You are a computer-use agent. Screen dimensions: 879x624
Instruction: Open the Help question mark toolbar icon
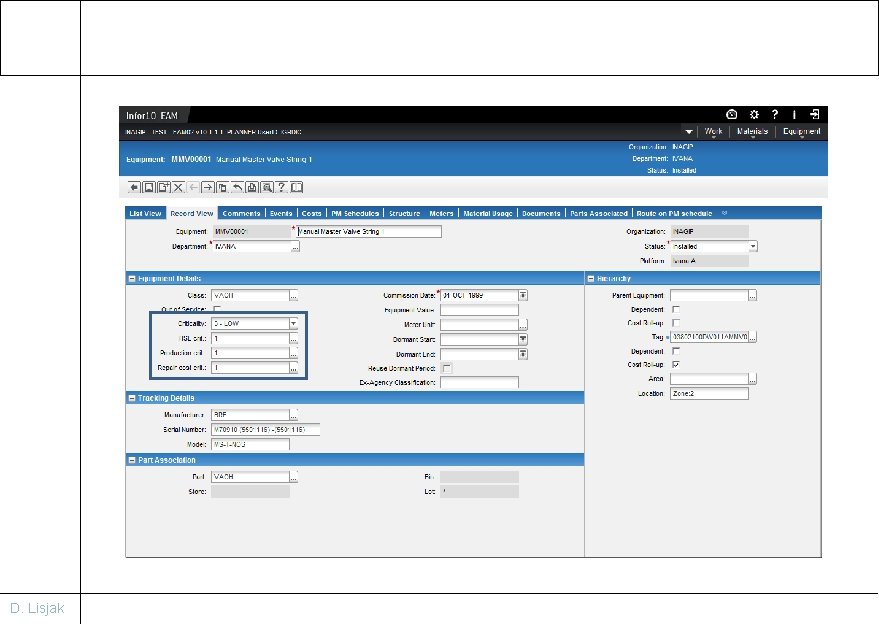click(x=282, y=187)
